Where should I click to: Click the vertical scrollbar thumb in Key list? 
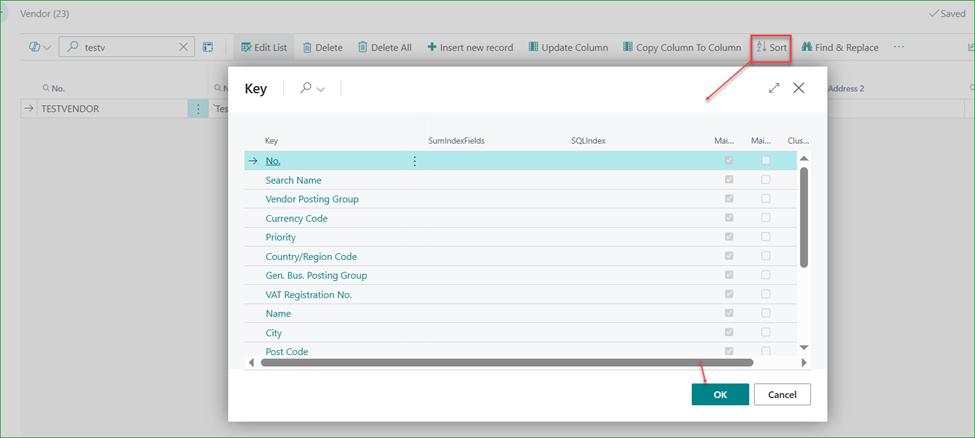803,217
